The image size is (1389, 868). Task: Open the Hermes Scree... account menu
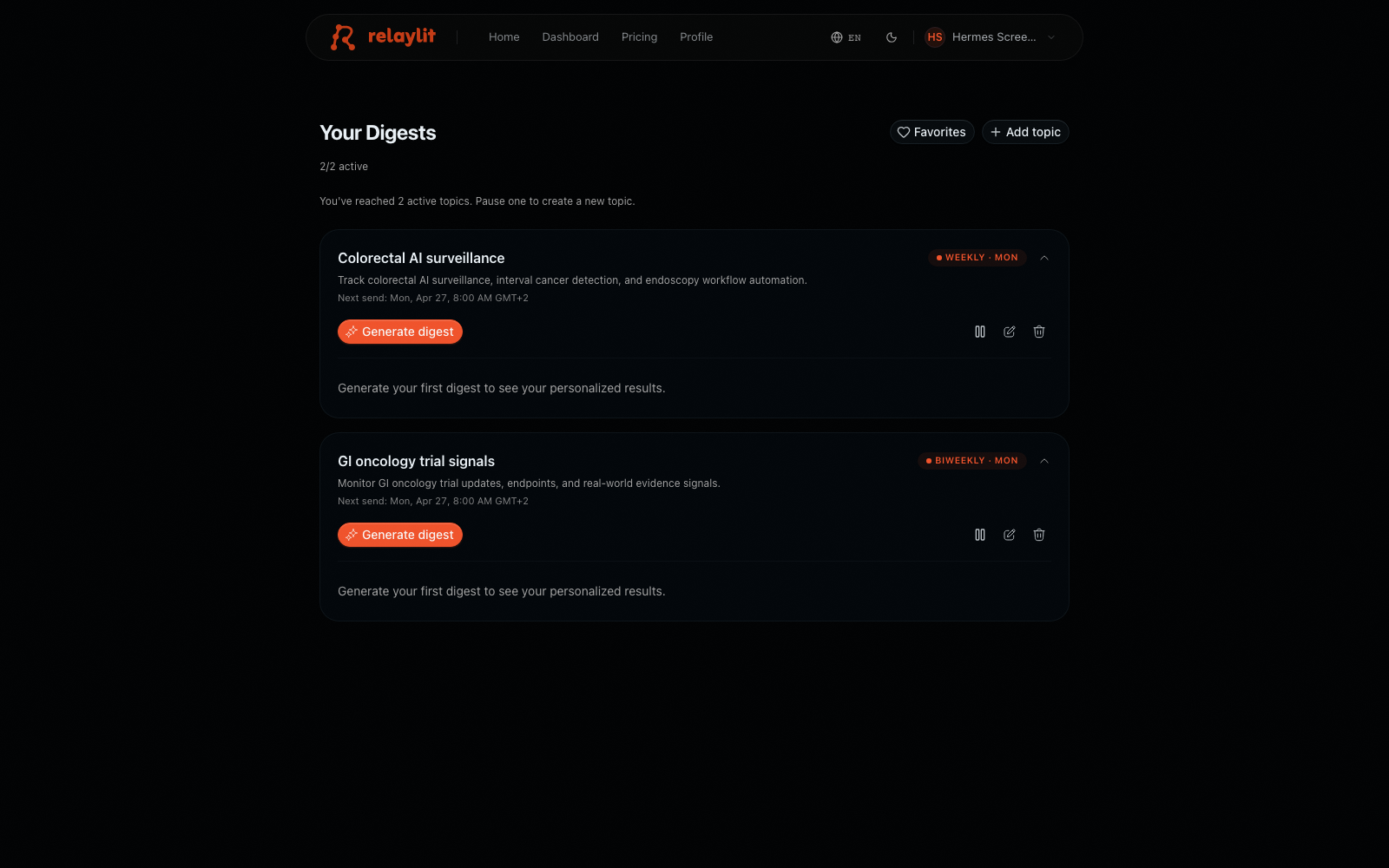click(991, 37)
